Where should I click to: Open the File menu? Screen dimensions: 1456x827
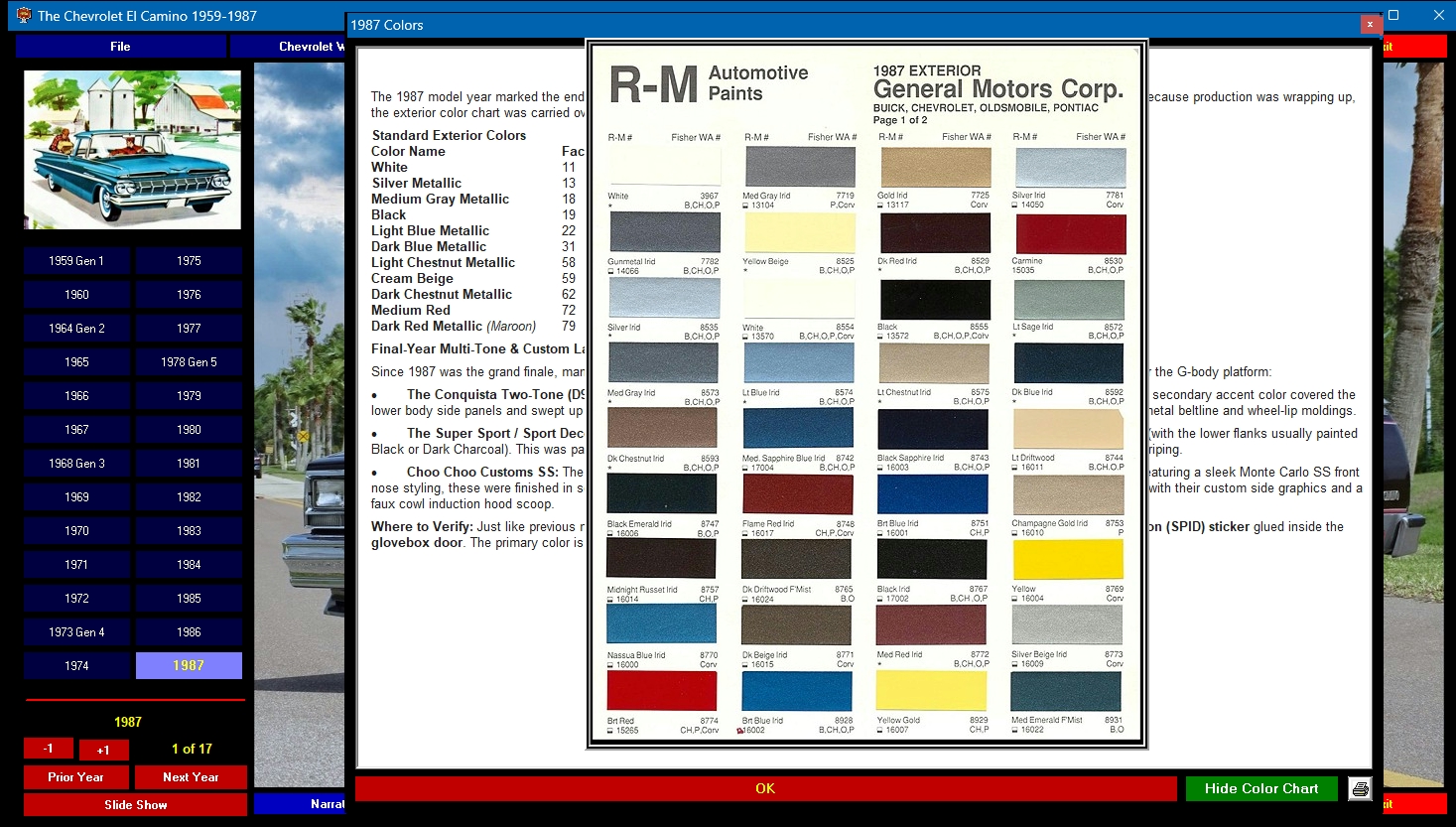coord(120,47)
